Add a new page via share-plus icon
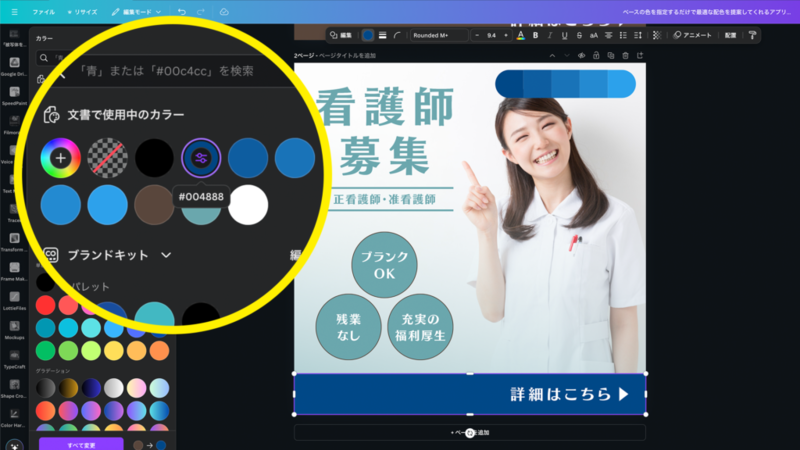This screenshot has height=450, width=800. 640,56
